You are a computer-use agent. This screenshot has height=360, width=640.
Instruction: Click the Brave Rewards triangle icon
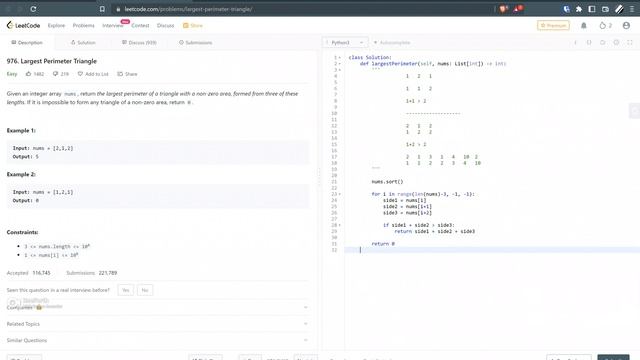518,9
